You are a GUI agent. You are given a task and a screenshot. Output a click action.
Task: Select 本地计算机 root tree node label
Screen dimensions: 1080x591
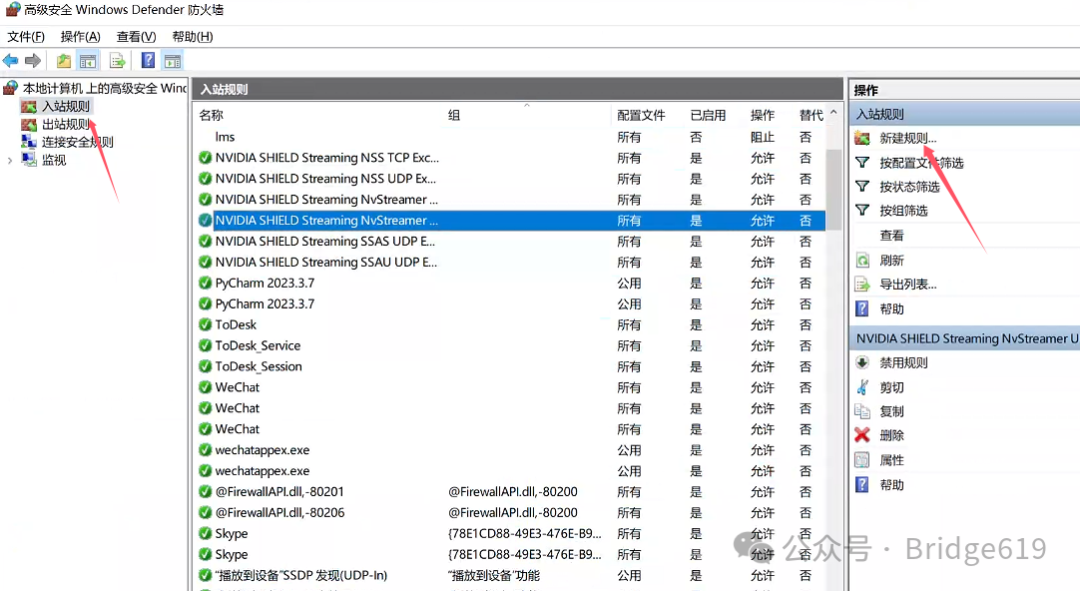(104, 88)
